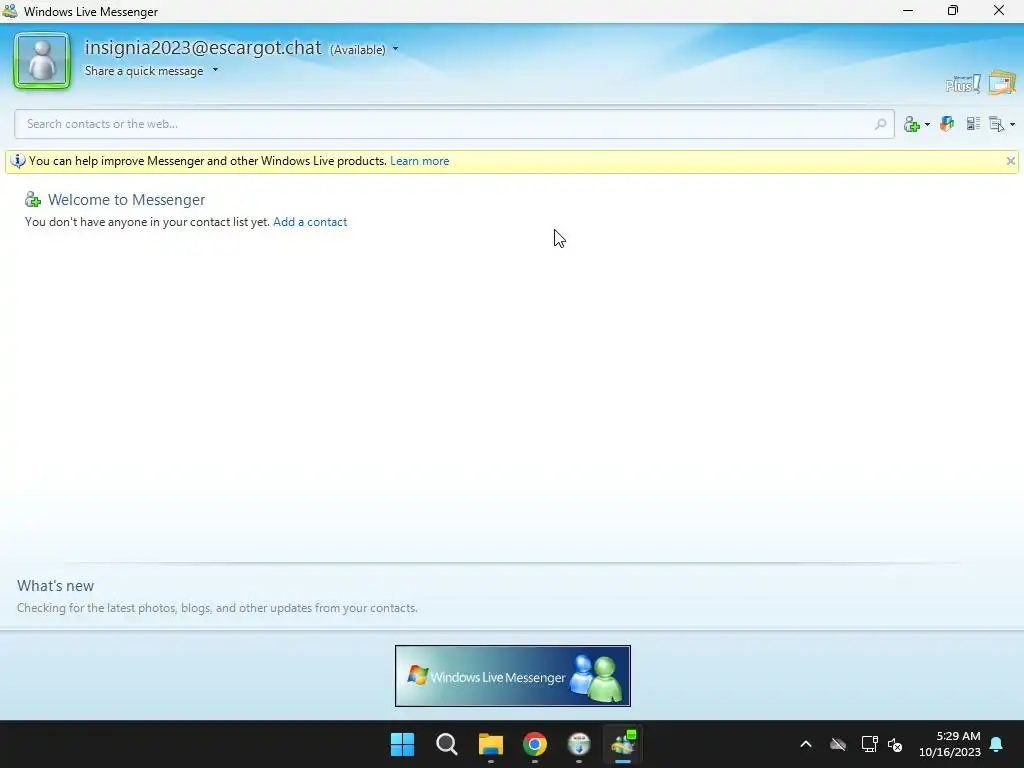Click the change scene window icon

tap(1002, 83)
